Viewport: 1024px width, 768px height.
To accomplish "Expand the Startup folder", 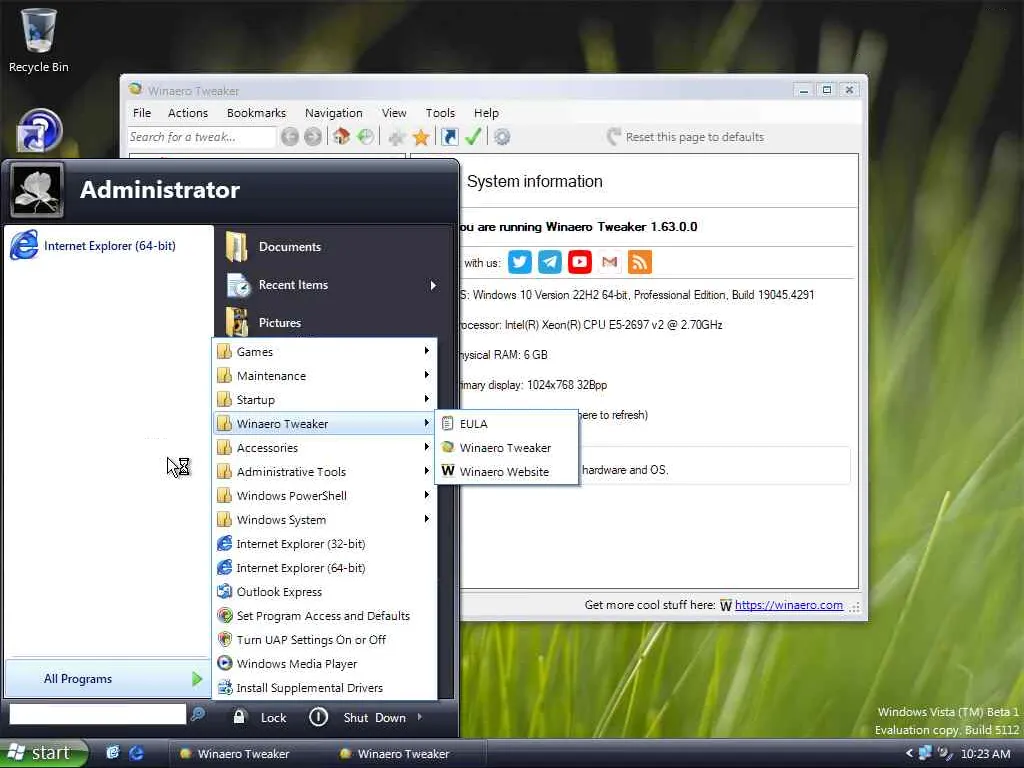I will pos(325,400).
